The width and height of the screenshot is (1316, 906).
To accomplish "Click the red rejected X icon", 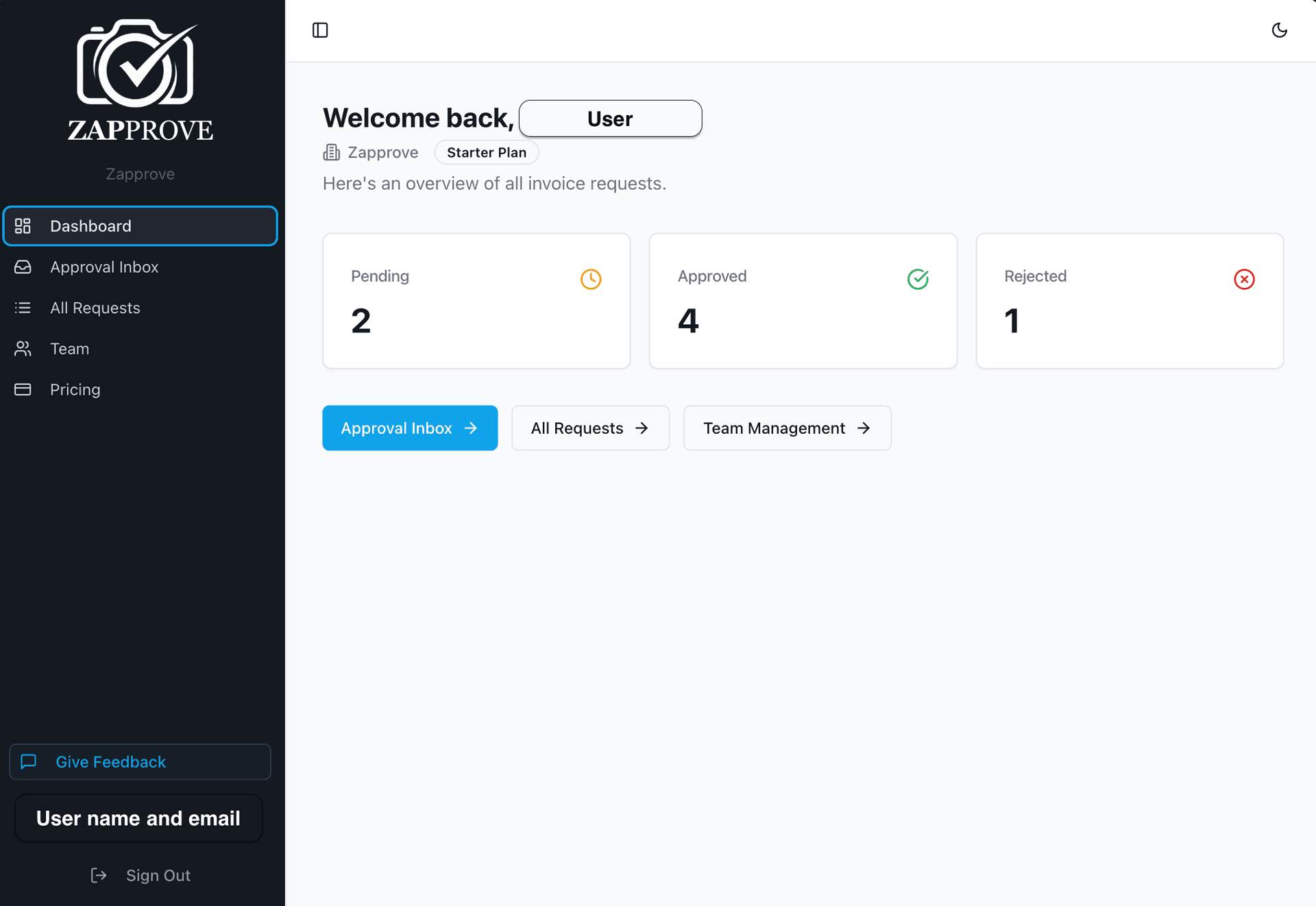I will point(1244,279).
